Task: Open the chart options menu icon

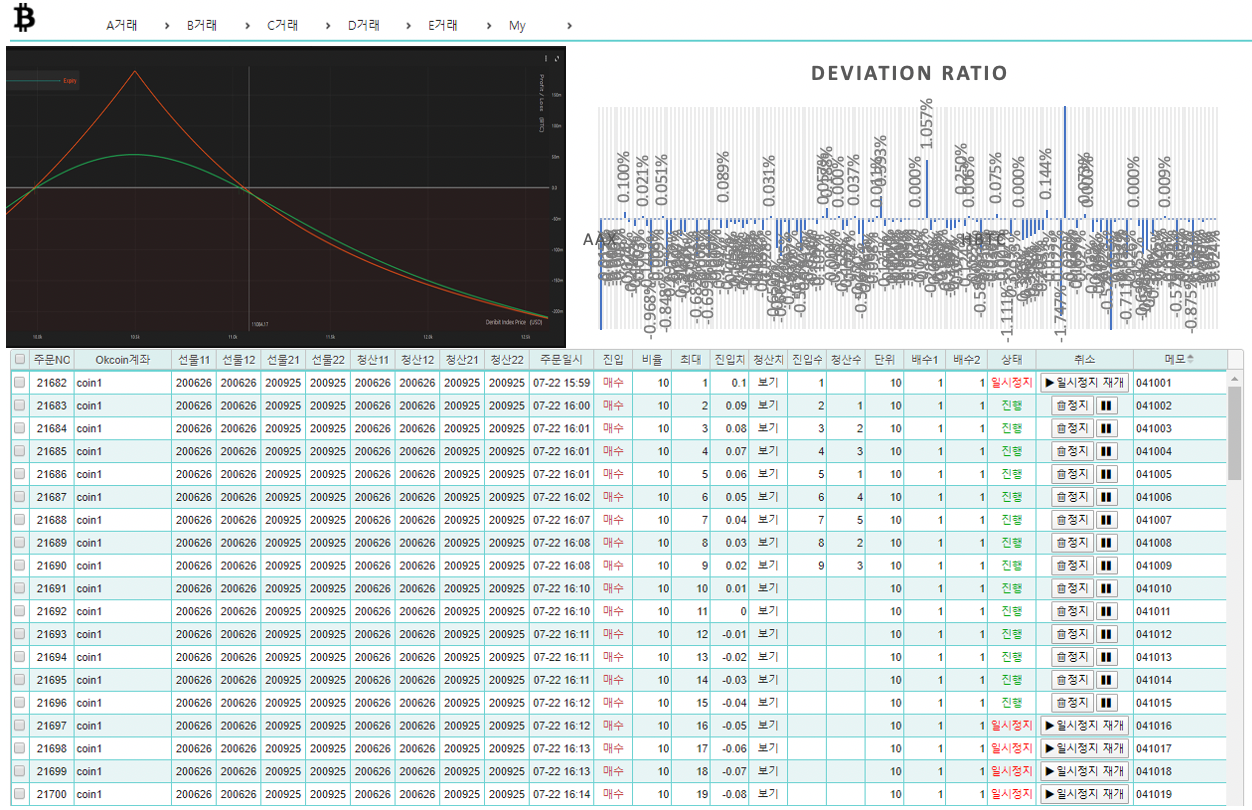Action: click(545, 58)
